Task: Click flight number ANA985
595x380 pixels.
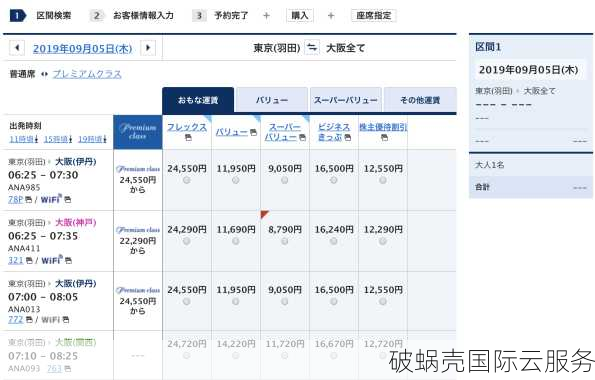Action: (x=24, y=188)
